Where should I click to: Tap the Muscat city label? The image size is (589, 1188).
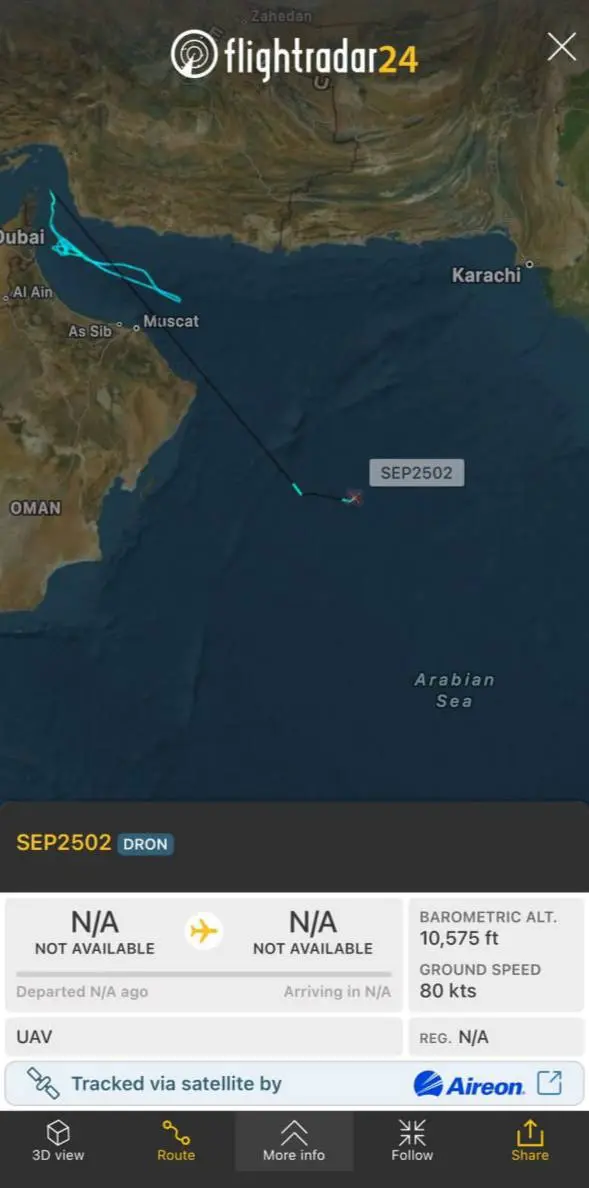171,321
